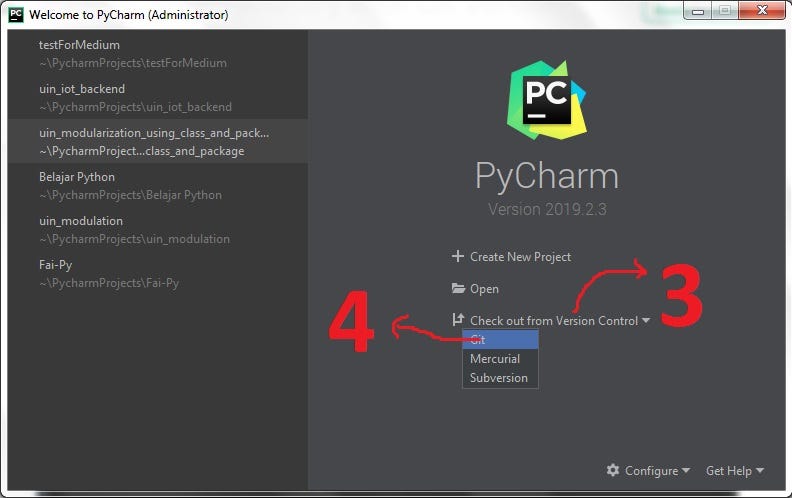Open the uin_iot_backend recent project
Screen dimensions: 792x498
158,97
